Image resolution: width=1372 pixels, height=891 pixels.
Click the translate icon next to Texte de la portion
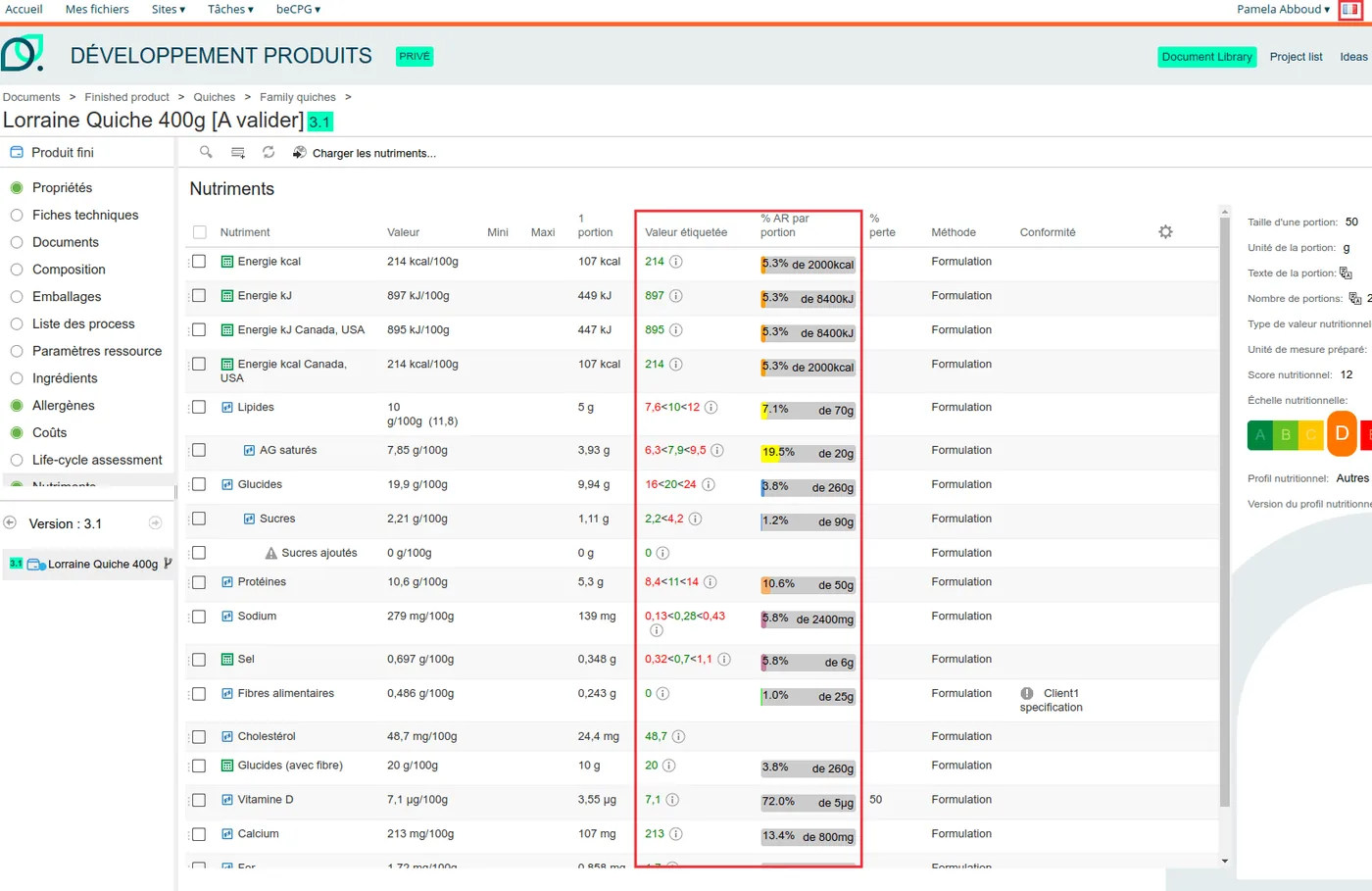pos(1346,273)
